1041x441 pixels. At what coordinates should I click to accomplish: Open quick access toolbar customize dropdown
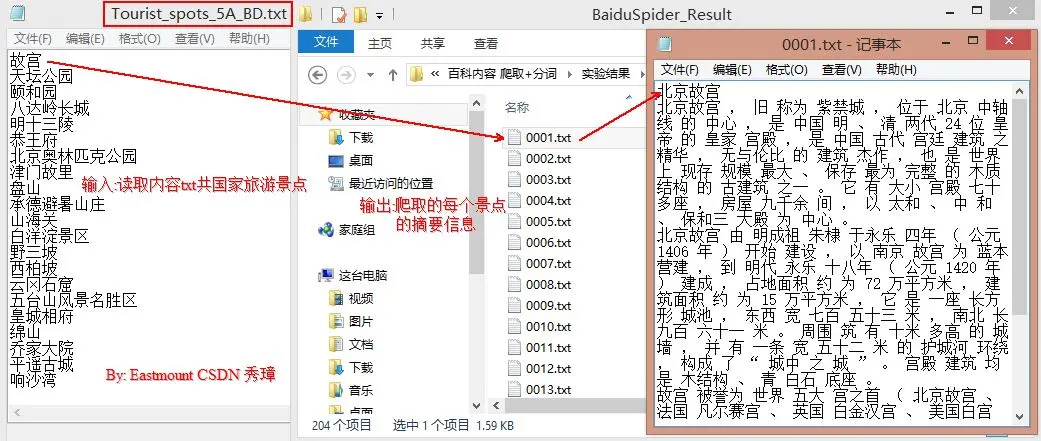click(x=379, y=15)
